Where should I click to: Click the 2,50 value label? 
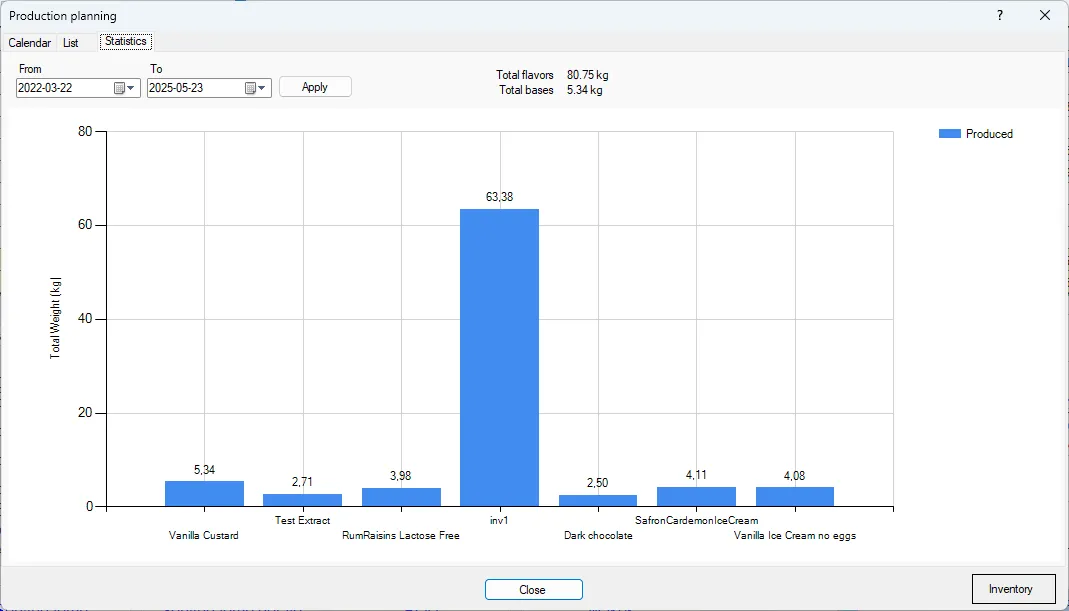point(598,483)
